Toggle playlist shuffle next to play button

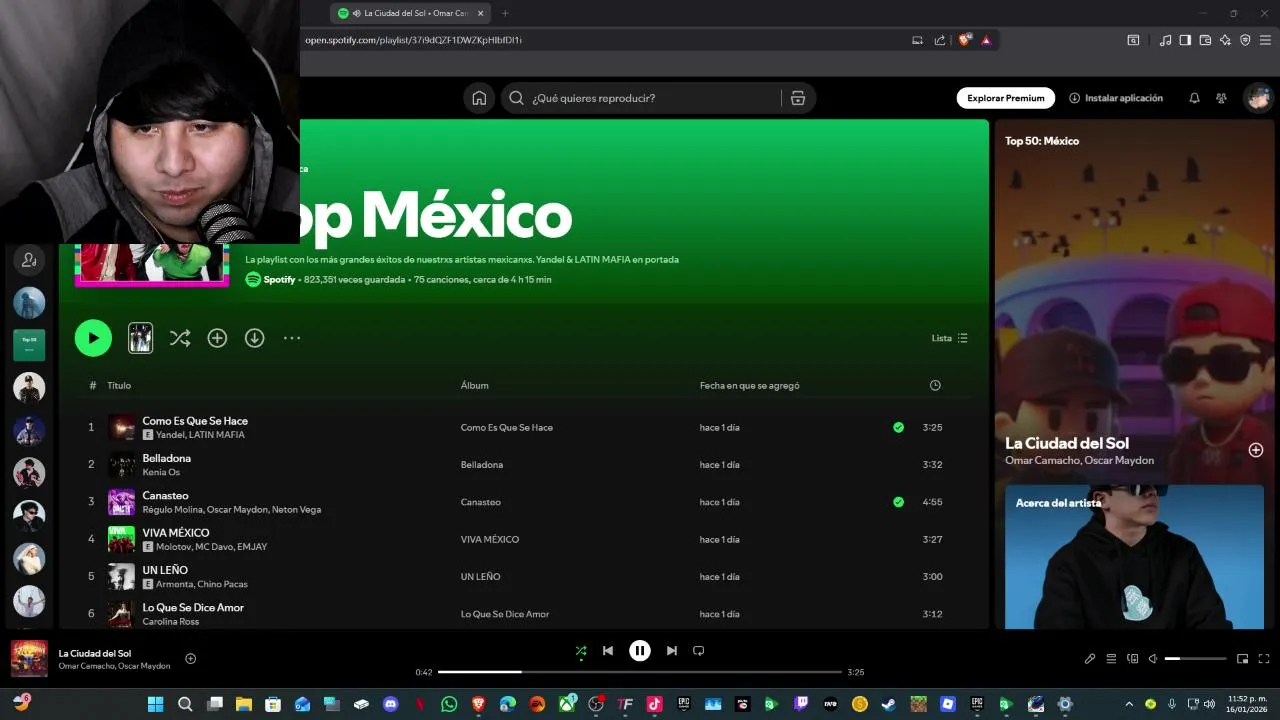pos(180,338)
